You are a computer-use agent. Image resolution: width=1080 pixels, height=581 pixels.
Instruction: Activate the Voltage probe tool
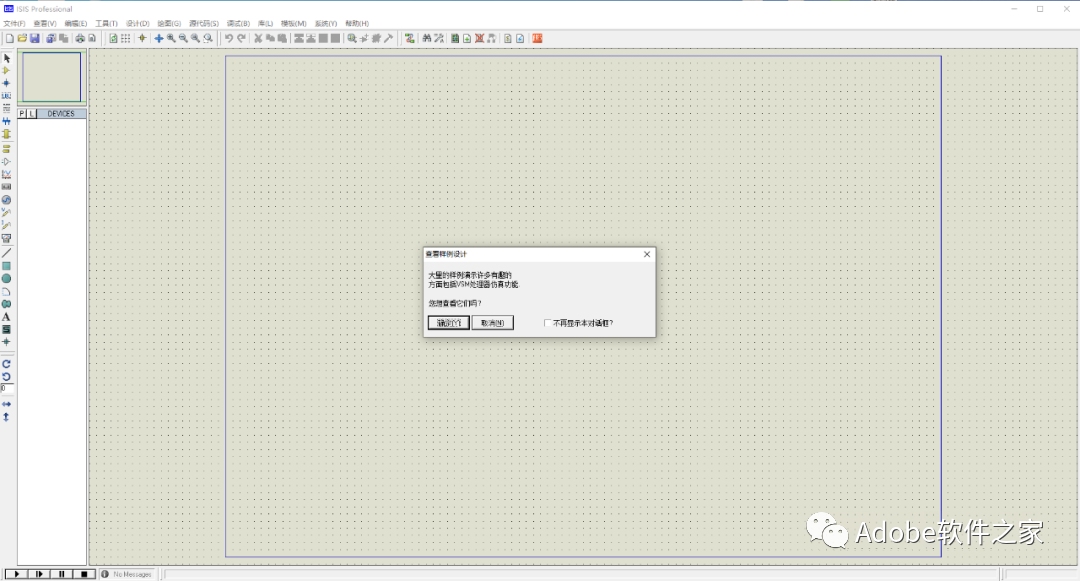click(6, 213)
